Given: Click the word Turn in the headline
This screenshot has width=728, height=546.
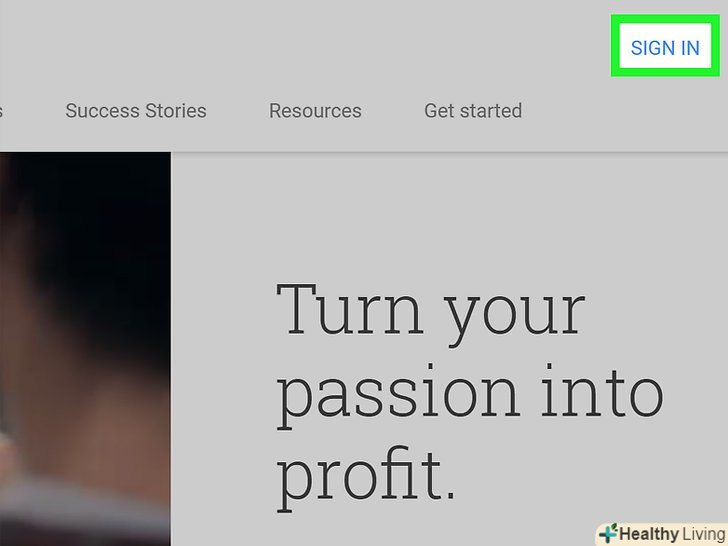Looking at the screenshot, I should (x=348, y=310).
